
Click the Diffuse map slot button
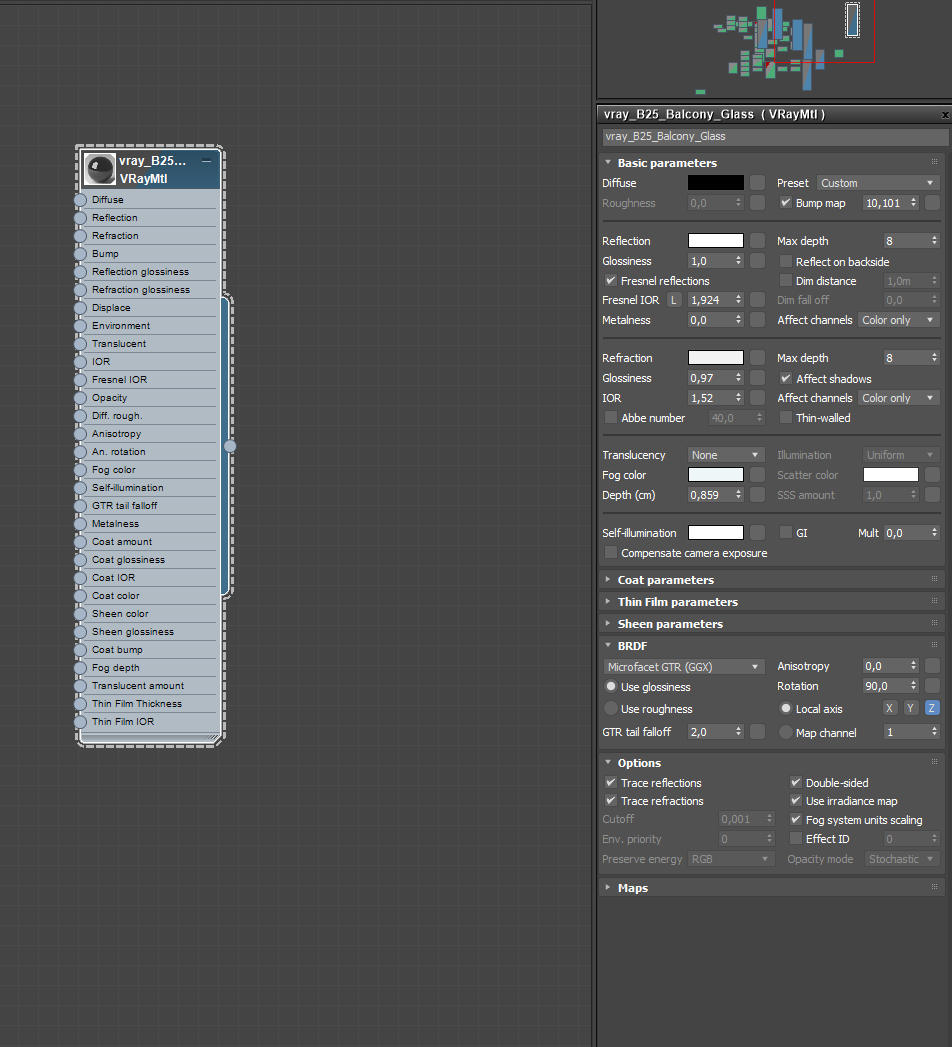[x=757, y=183]
